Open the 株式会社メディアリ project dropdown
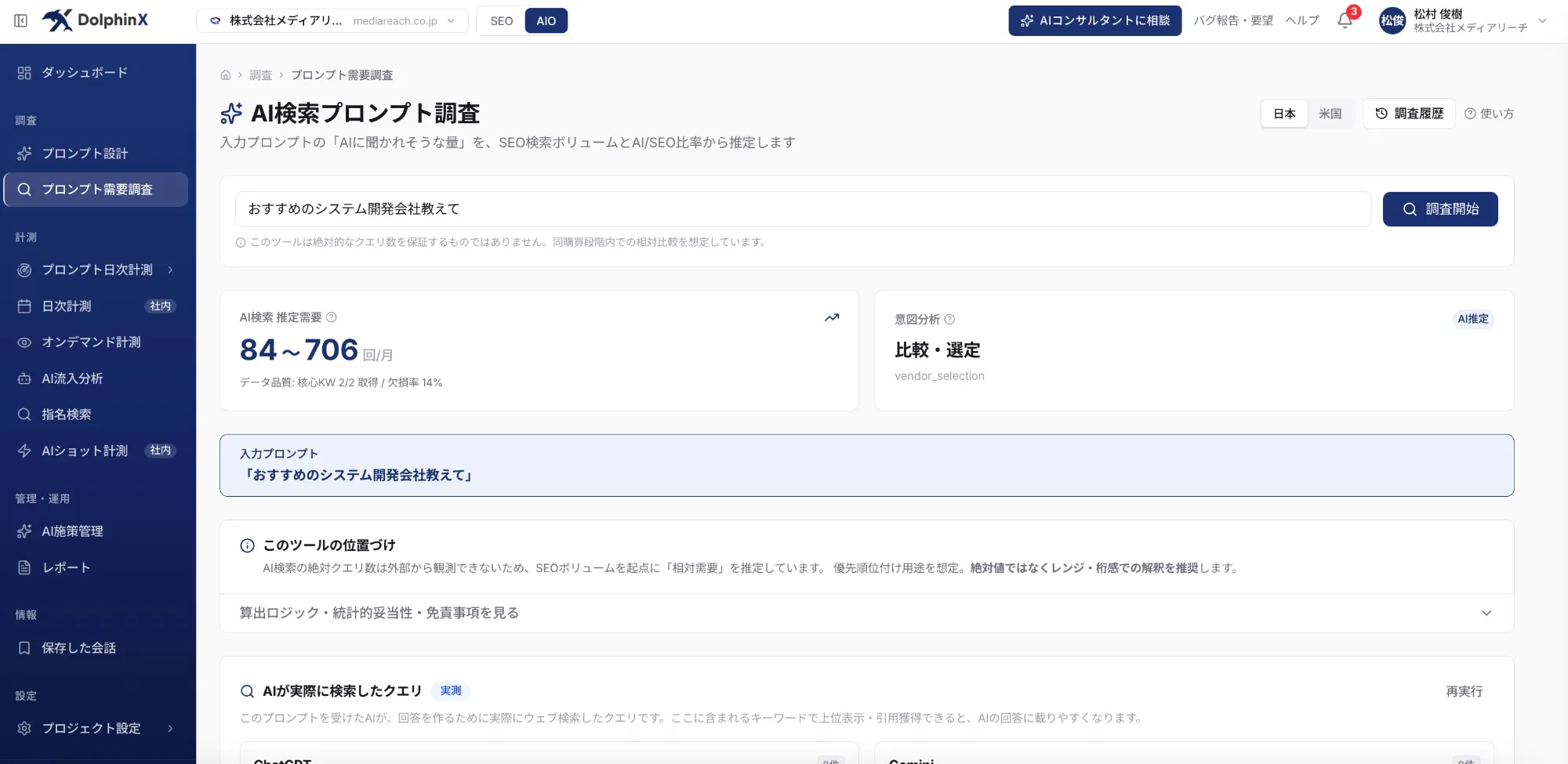The image size is (1568, 764). coord(332,21)
